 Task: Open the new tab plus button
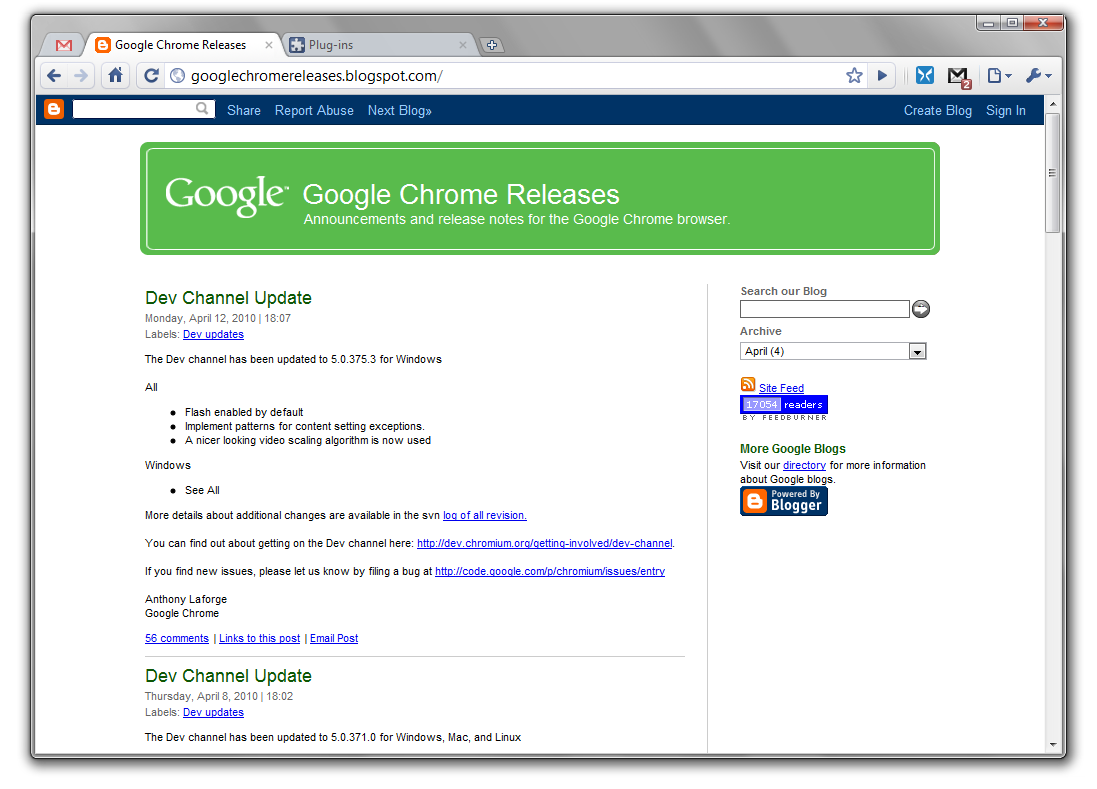(491, 45)
